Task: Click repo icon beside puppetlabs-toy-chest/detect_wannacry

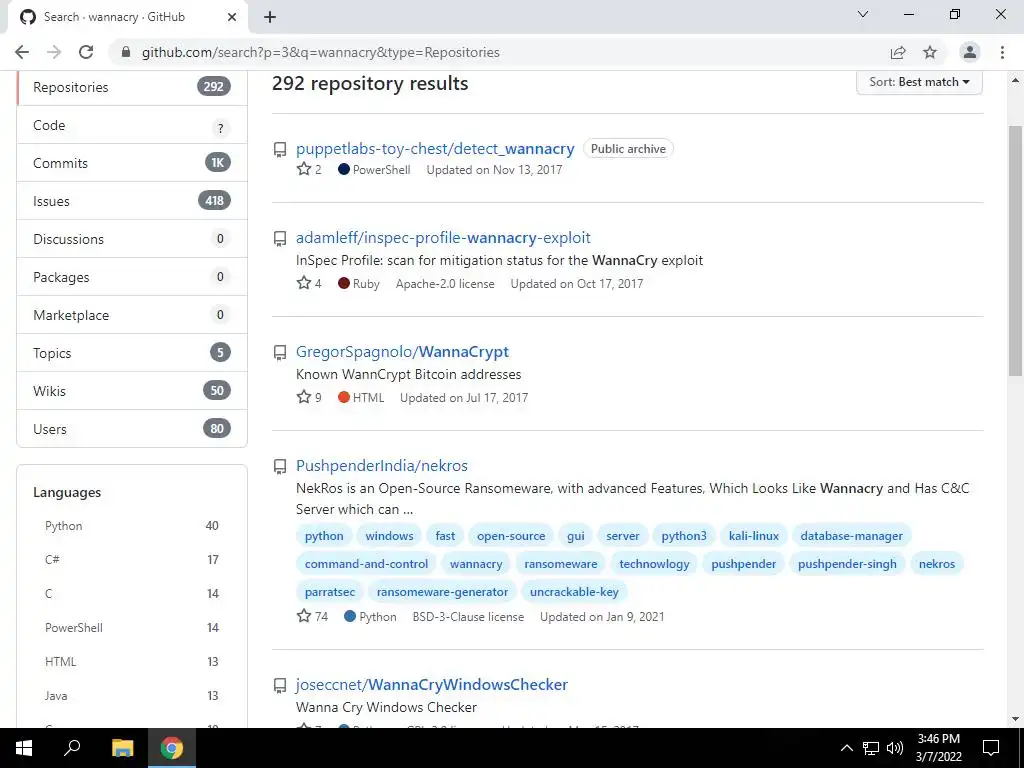Action: pos(280,150)
